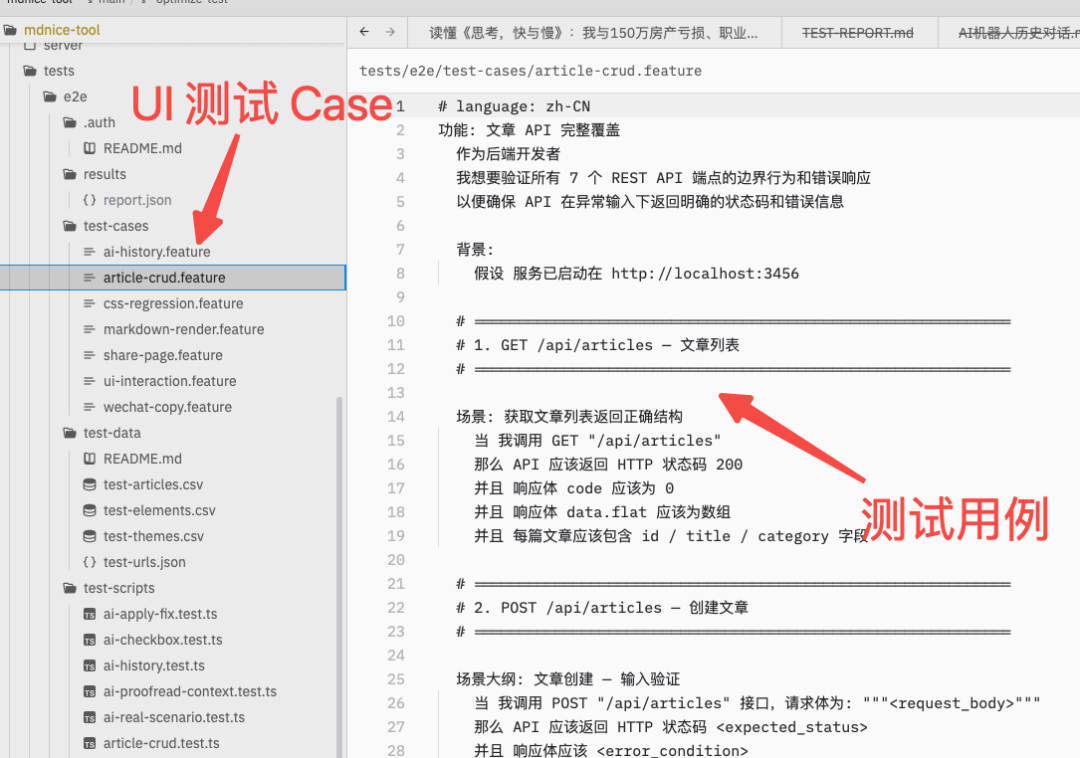
Task: Open markdown-render.feature
Action: tap(183, 329)
